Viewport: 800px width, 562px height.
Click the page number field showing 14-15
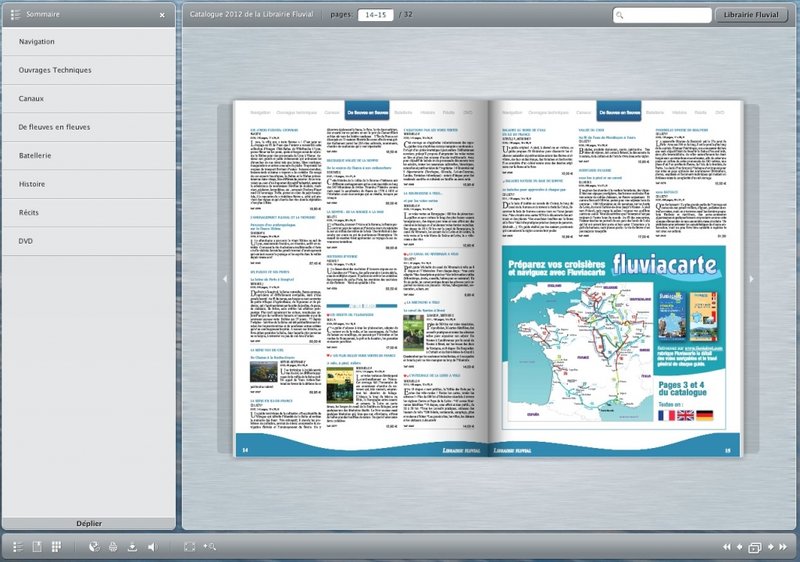[375, 15]
